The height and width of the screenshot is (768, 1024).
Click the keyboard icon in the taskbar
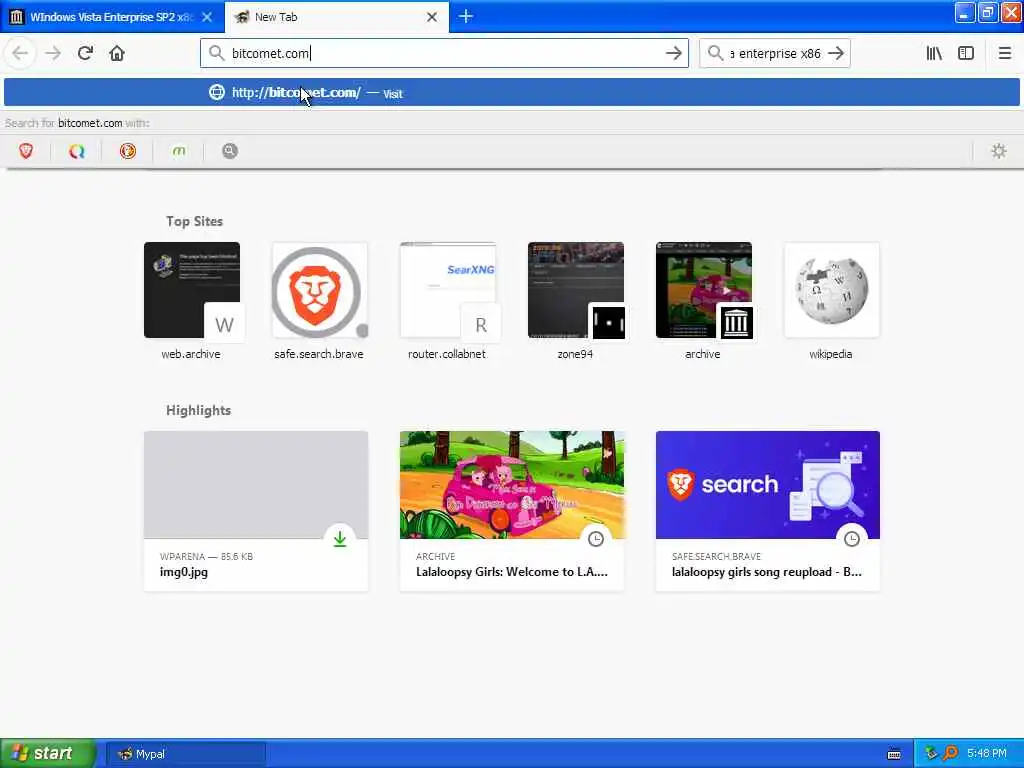click(x=894, y=754)
